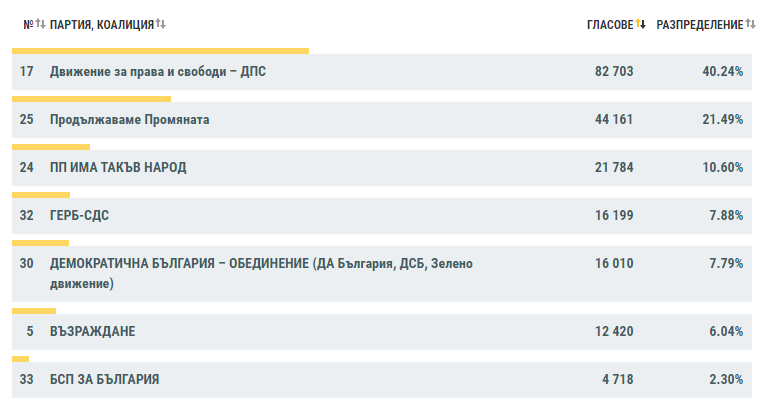Image resolution: width=770 pixels, height=402 pixels.
Task: Click percentage 40.24%
Action: pos(722,72)
